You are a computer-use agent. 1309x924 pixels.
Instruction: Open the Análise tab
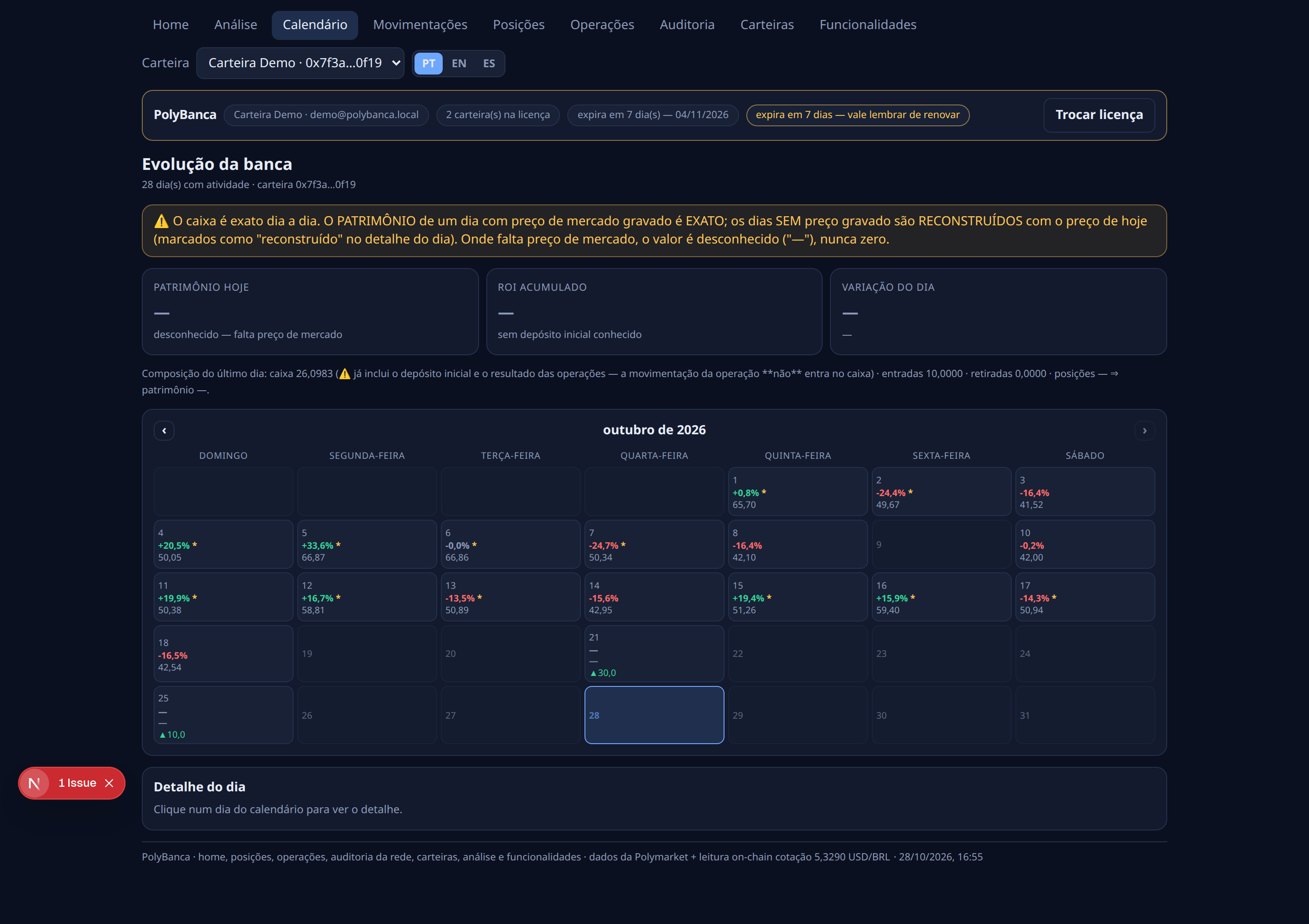235,25
